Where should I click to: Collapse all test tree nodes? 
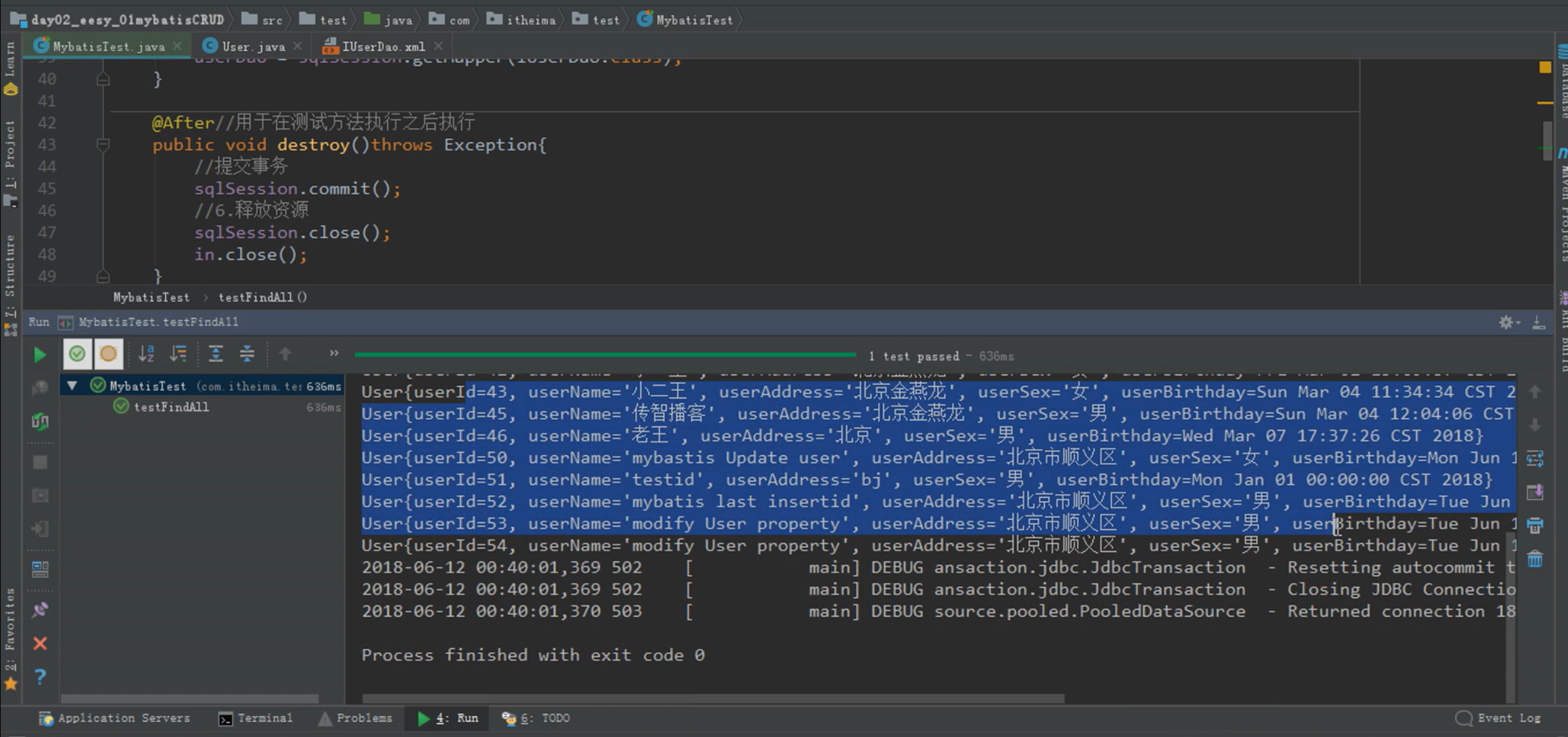(247, 354)
